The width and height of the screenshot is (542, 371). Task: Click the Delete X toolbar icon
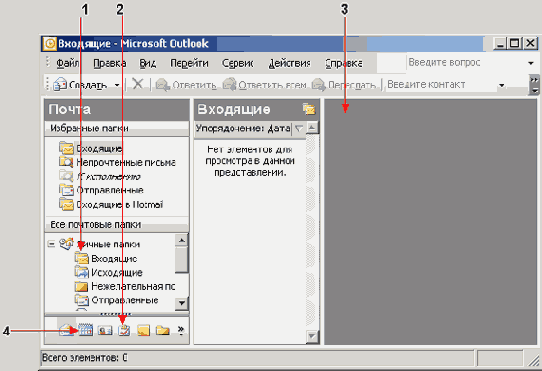(138, 84)
